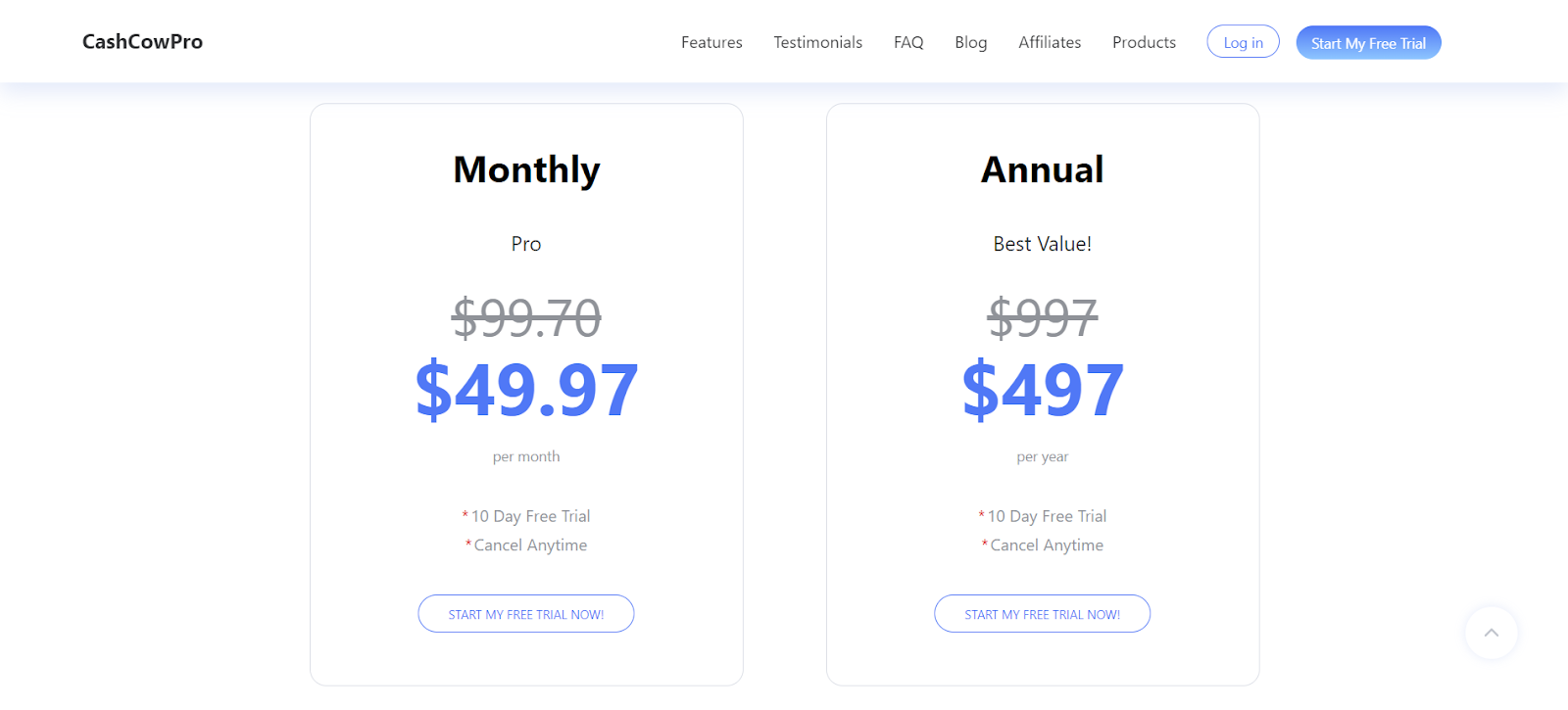Click the header Start My Free Trial button
Image resolution: width=1568 pixels, height=710 pixels.
tap(1368, 43)
